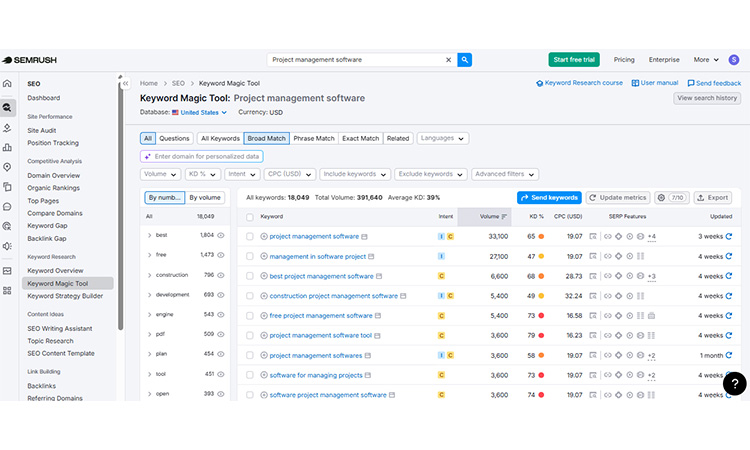
Task: Open the Keyword Research course link
Action: pos(579,83)
